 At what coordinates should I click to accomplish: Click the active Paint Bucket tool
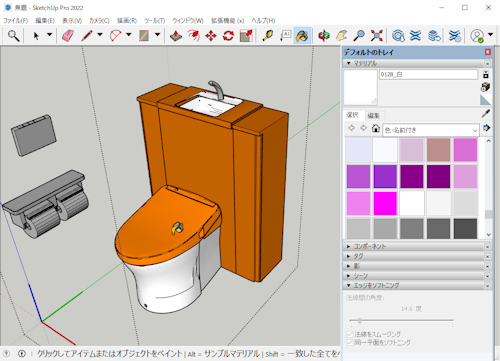[x=302, y=36]
